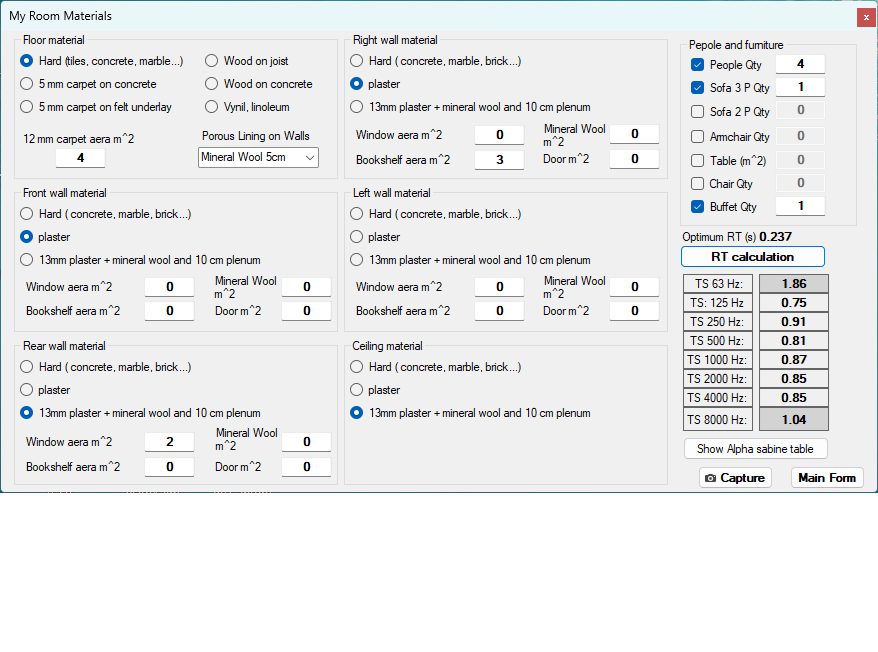Select Wood on joist floor material
Viewport: 878px width, 652px height.
(x=212, y=61)
